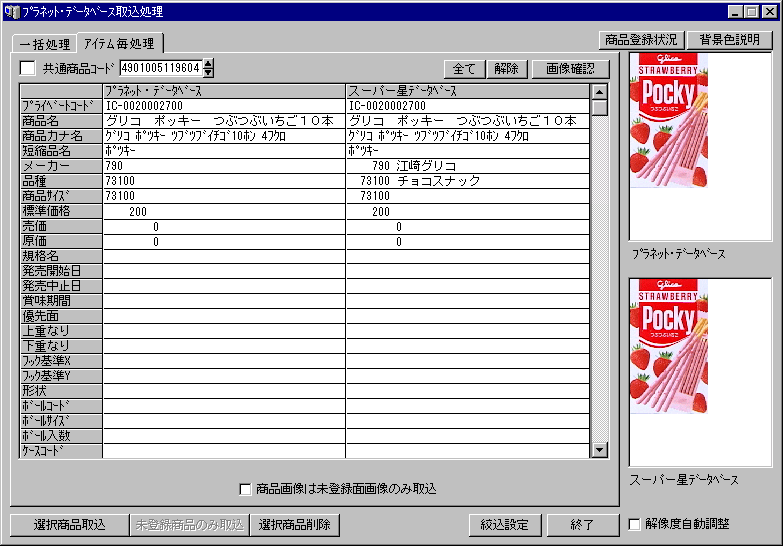Minimize the プラネット・データベース取込処理 window

735,11
